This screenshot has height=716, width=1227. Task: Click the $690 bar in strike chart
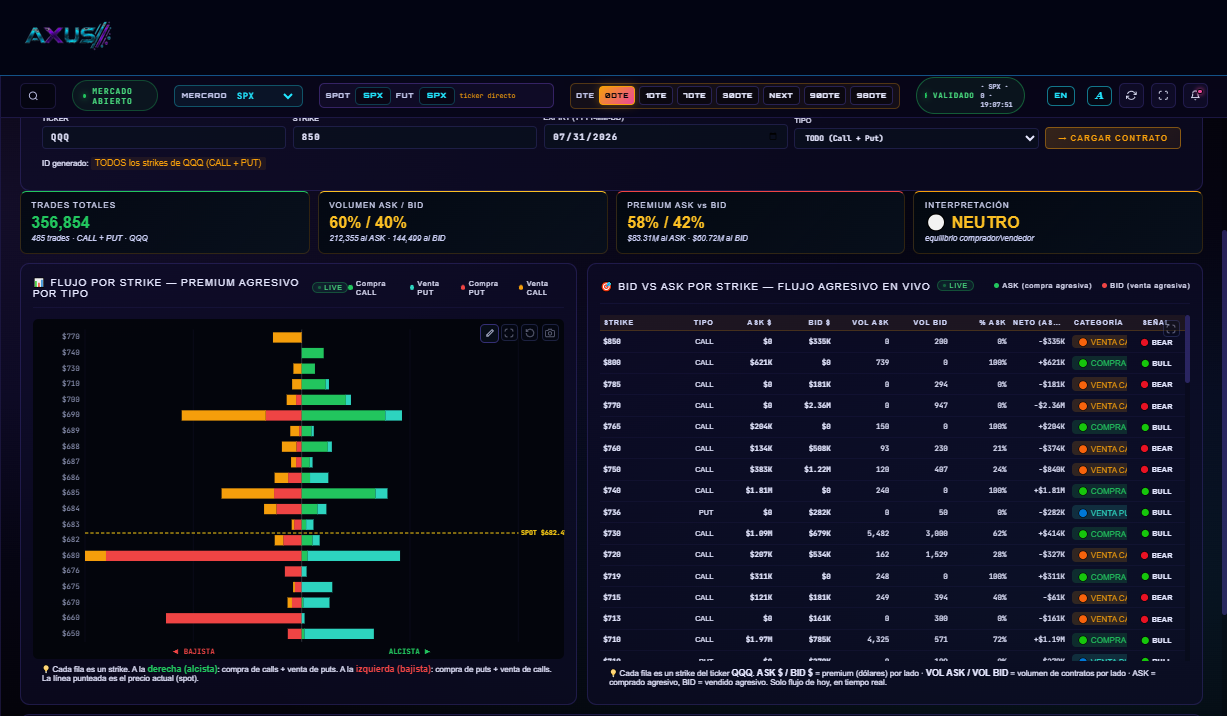[292, 415]
